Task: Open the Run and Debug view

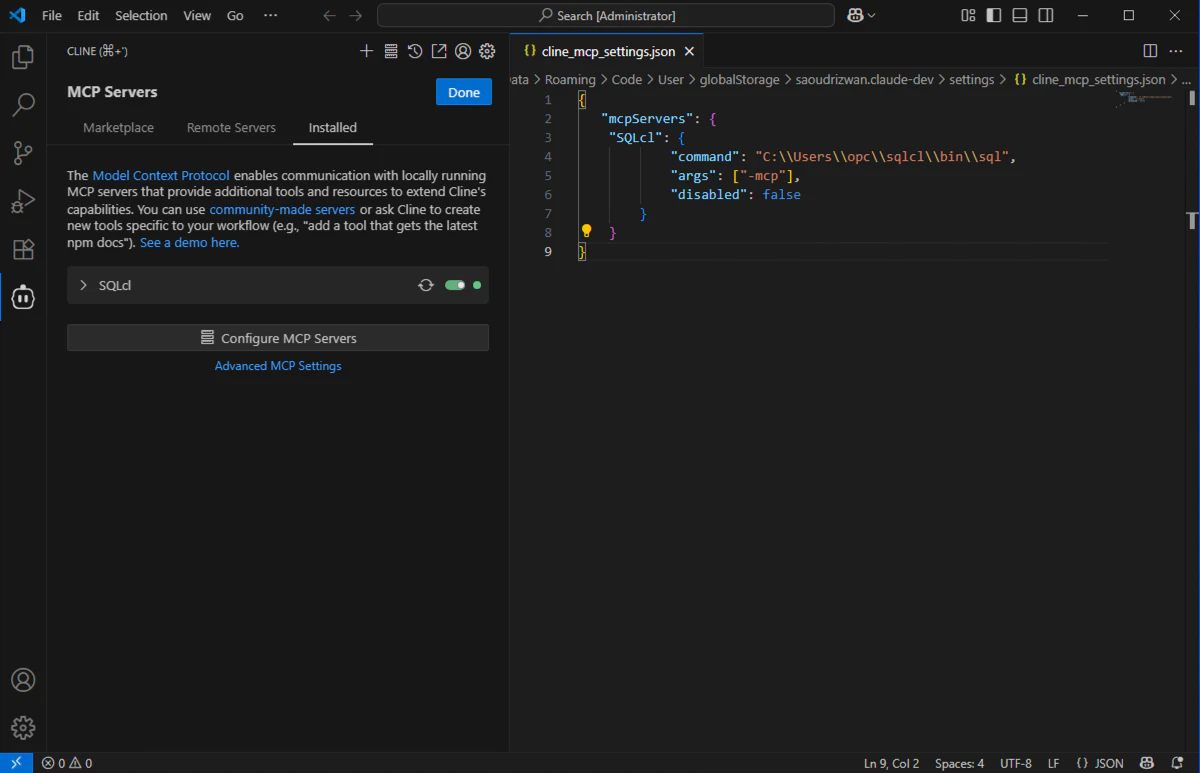Action: 23,201
